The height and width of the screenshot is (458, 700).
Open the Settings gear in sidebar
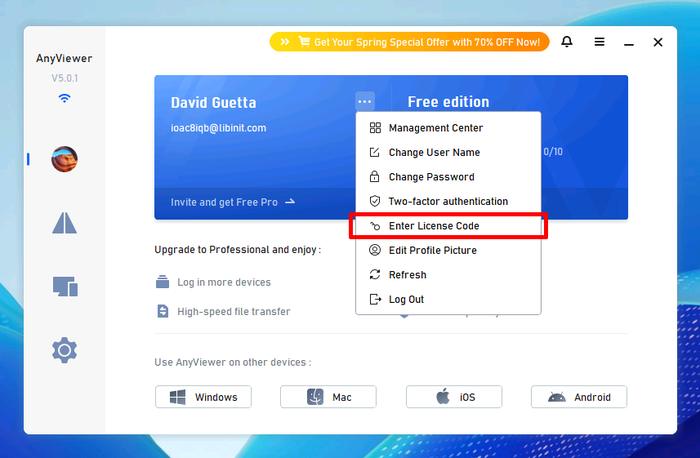65,350
